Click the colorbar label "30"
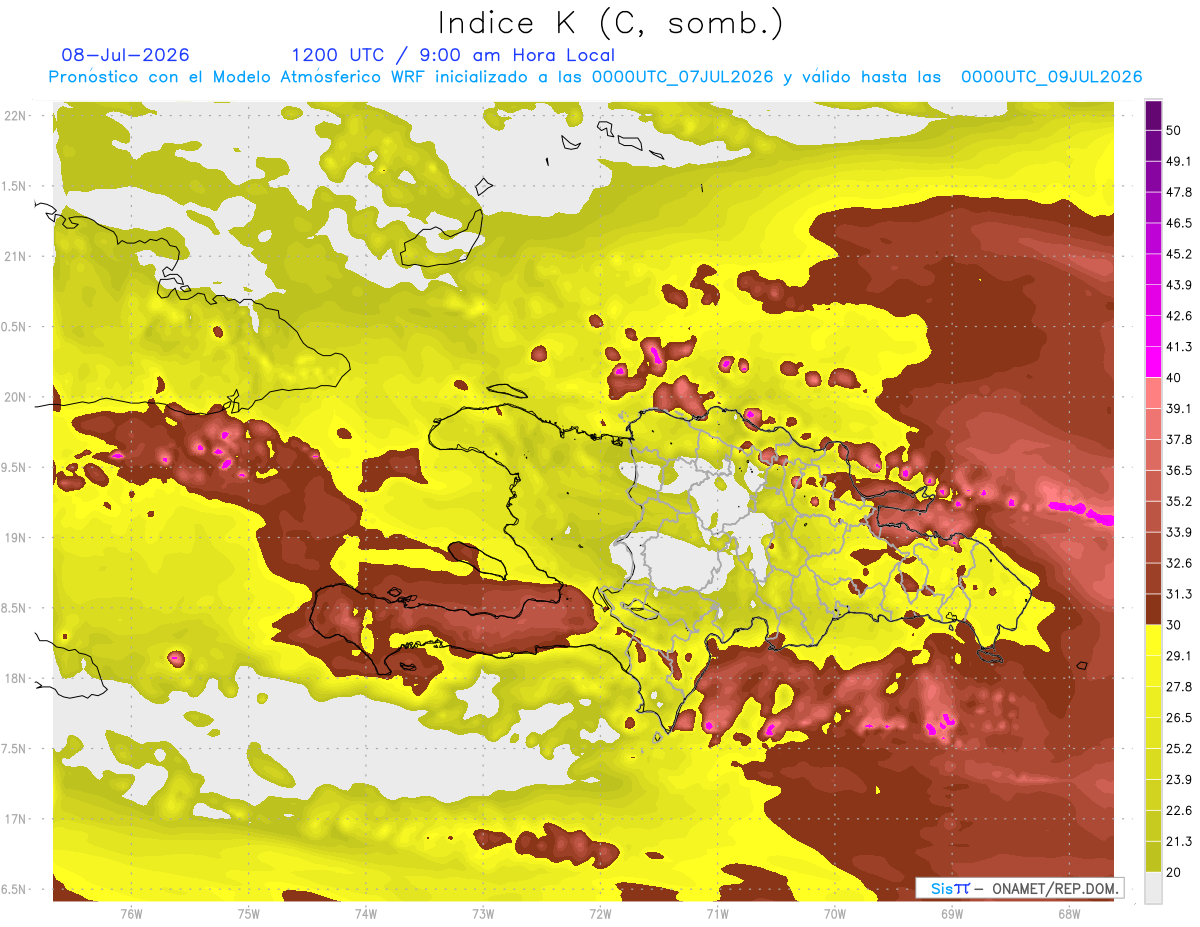Viewport: 1200px width, 927px height. tap(1175, 625)
